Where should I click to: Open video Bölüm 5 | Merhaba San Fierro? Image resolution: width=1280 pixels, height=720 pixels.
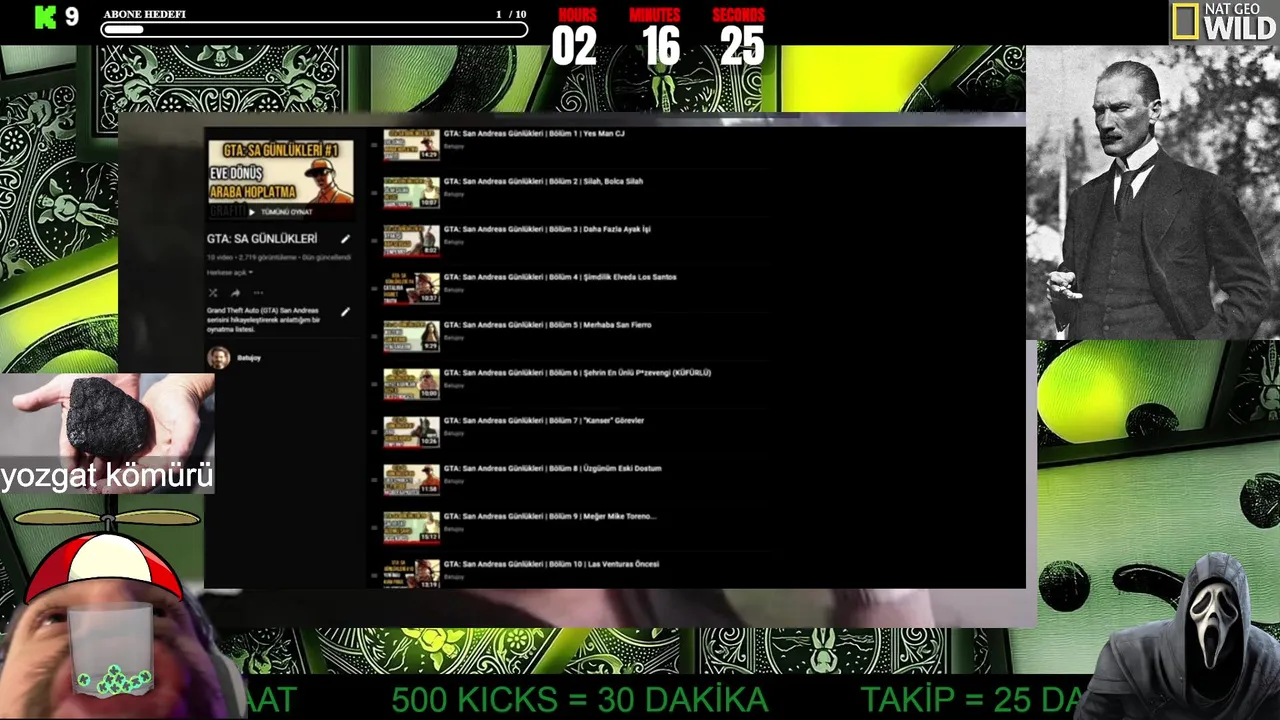click(x=547, y=325)
